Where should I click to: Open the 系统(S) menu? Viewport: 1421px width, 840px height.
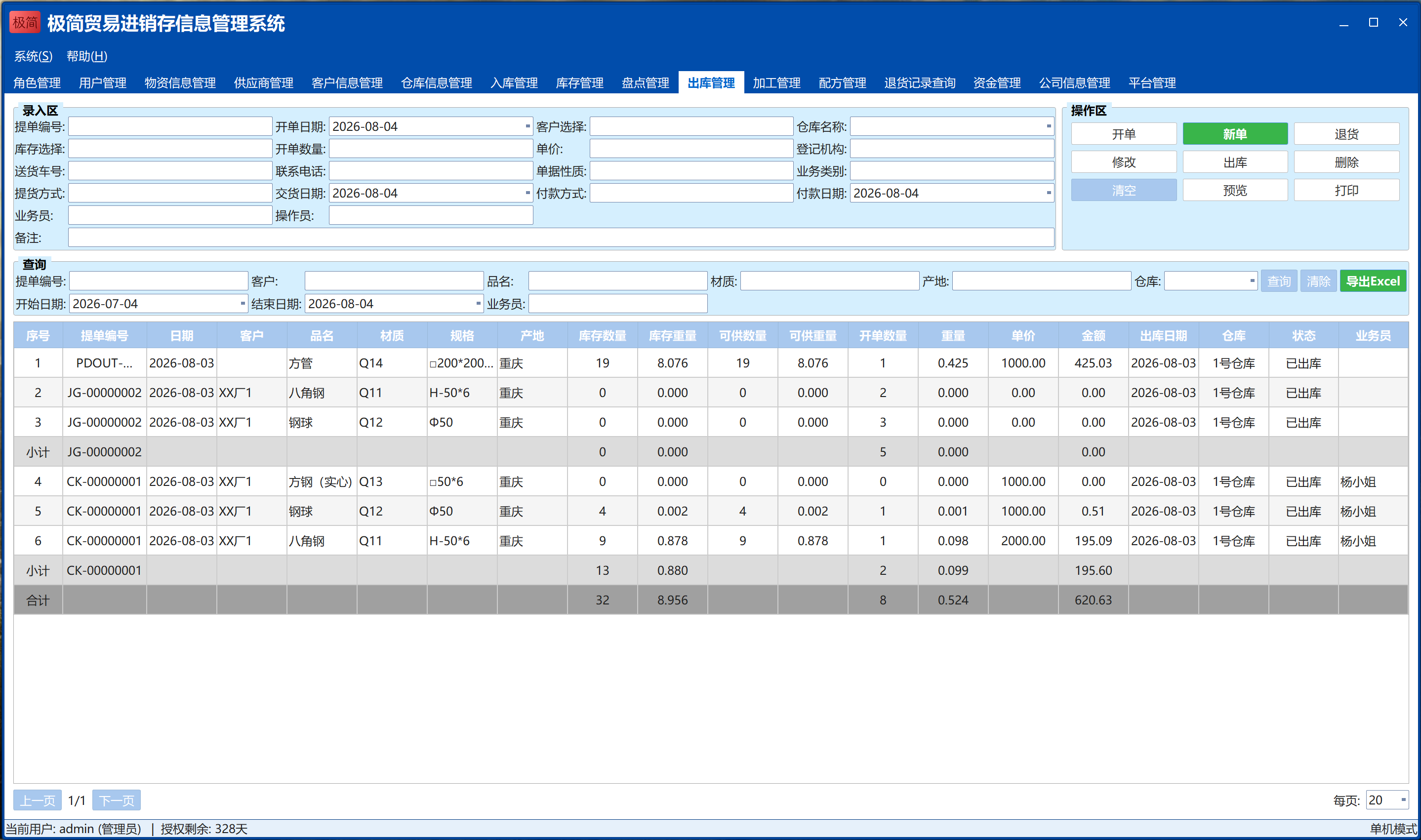tap(33, 56)
